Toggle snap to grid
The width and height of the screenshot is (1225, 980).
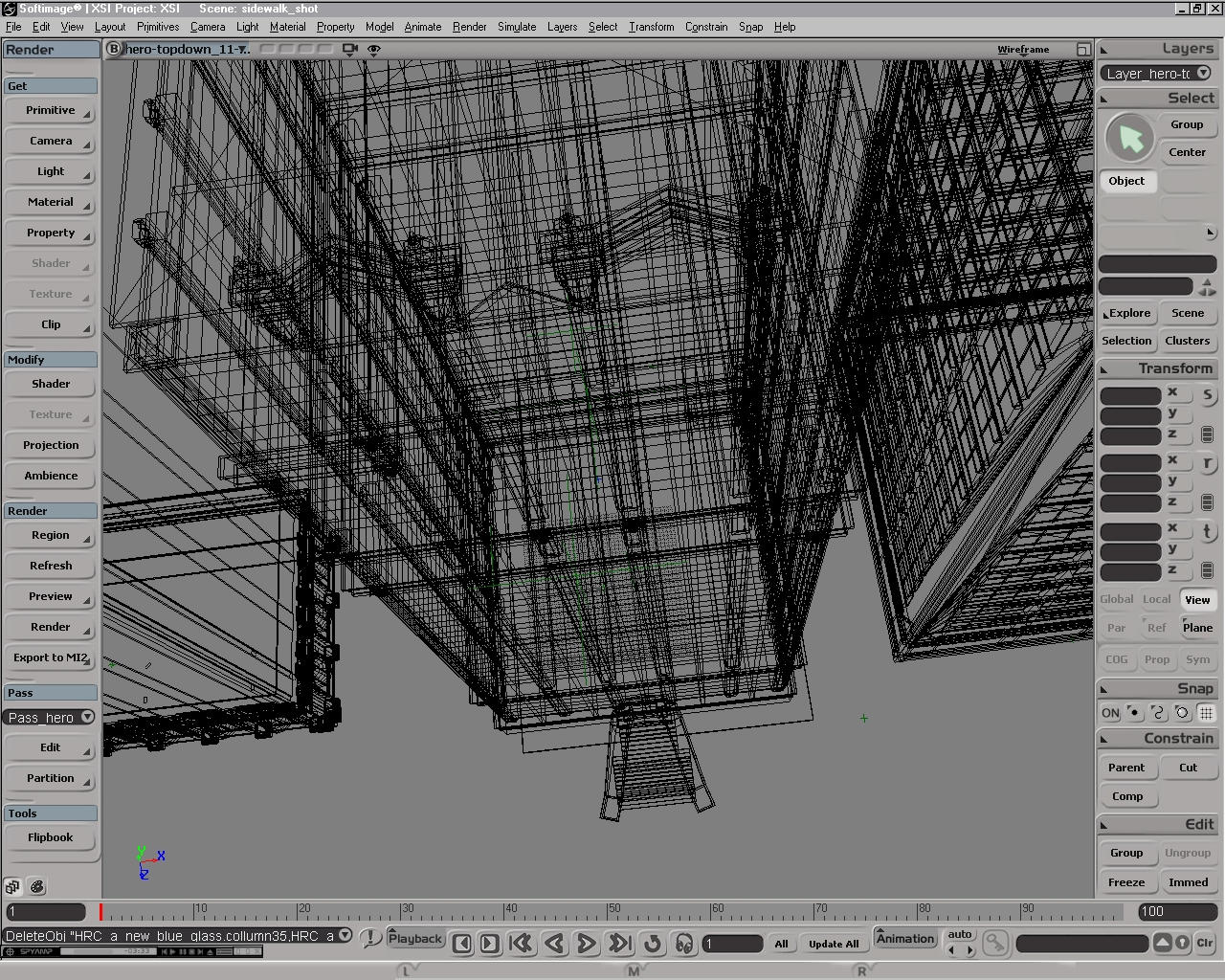click(1206, 713)
